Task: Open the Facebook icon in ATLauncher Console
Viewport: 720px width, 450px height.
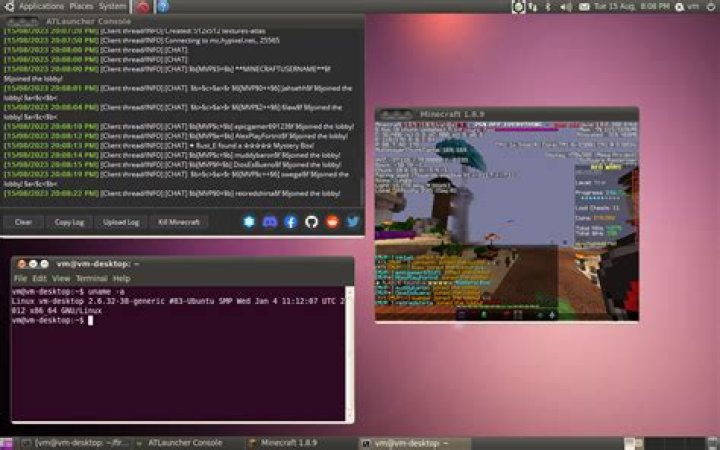Action: coord(291,221)
